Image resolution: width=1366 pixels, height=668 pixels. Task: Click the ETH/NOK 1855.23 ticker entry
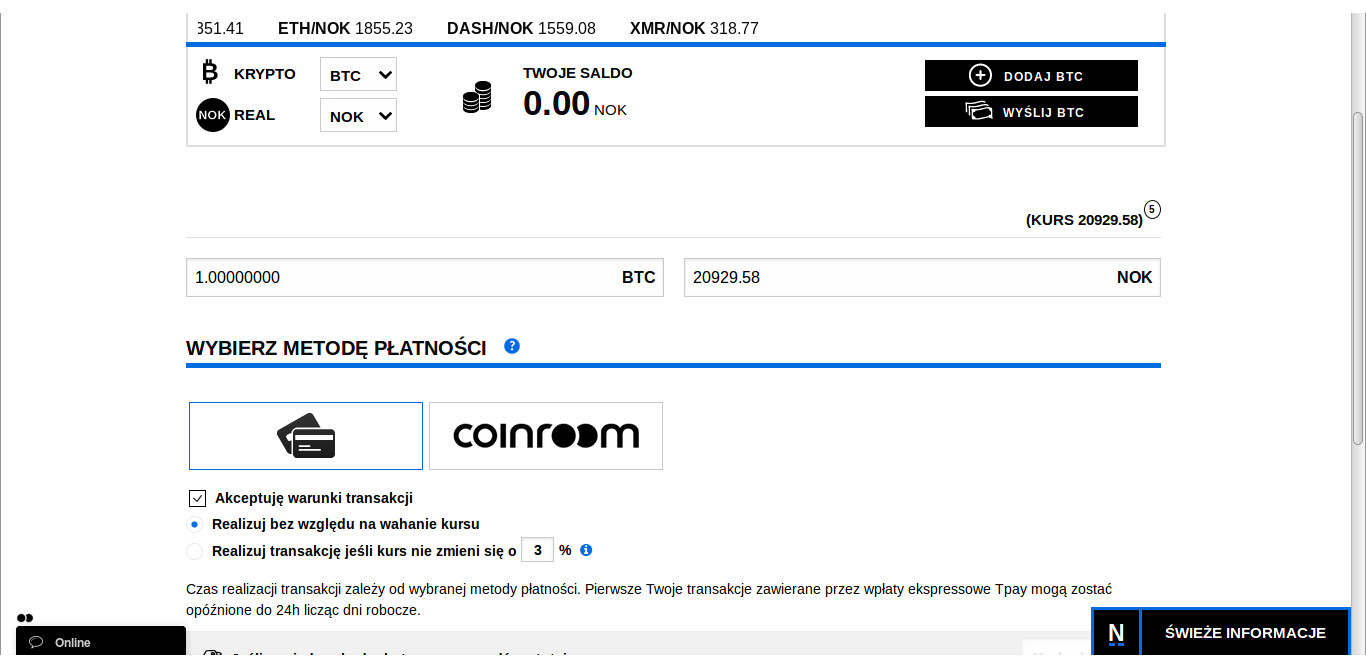pos(345,28)
